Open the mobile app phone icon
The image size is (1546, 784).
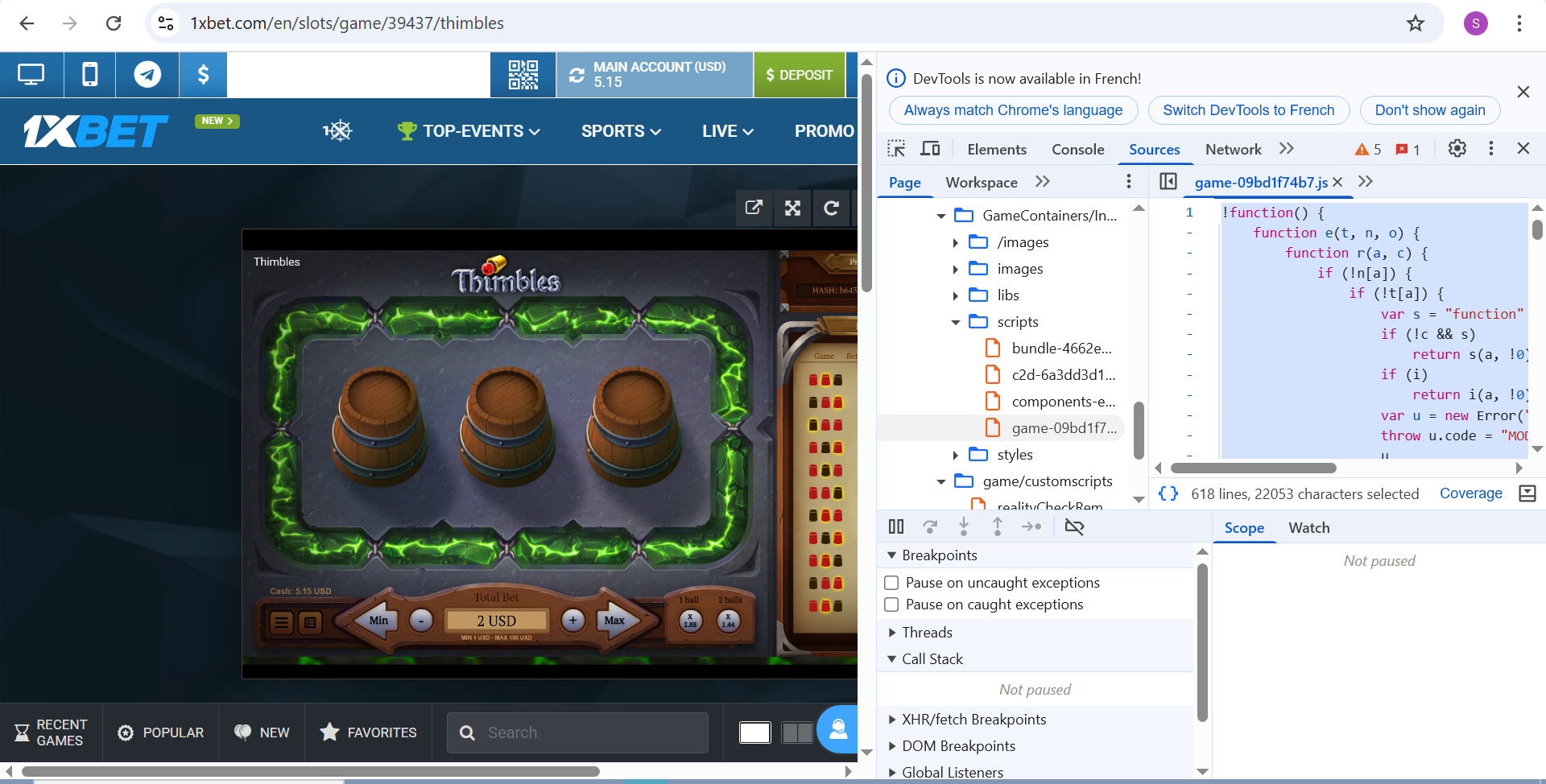pos(89,75)
